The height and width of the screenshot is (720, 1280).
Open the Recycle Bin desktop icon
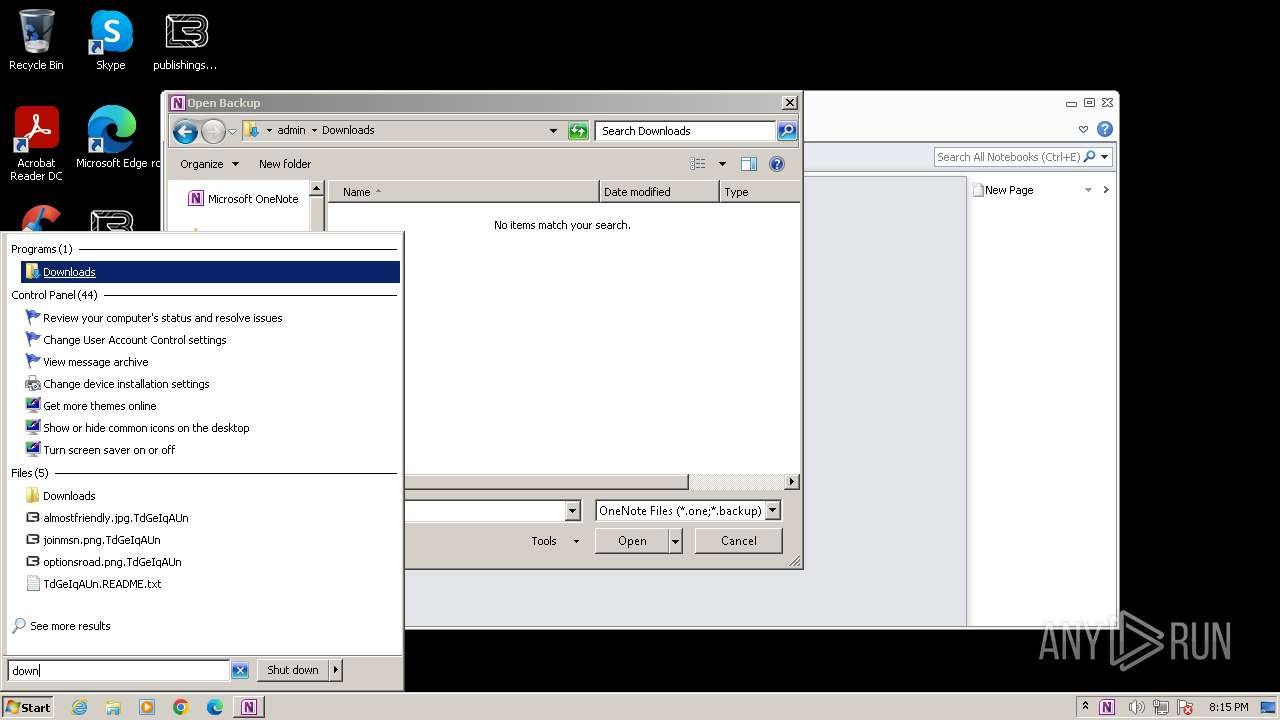point(36,40)
